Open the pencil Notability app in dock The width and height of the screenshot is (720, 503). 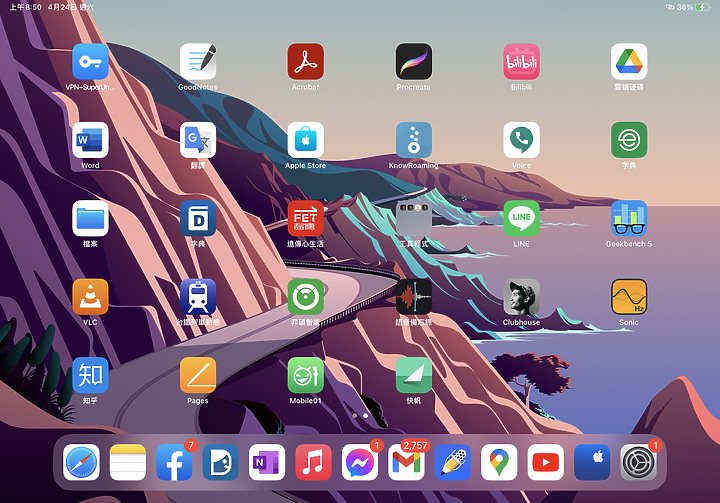point(453,462)
